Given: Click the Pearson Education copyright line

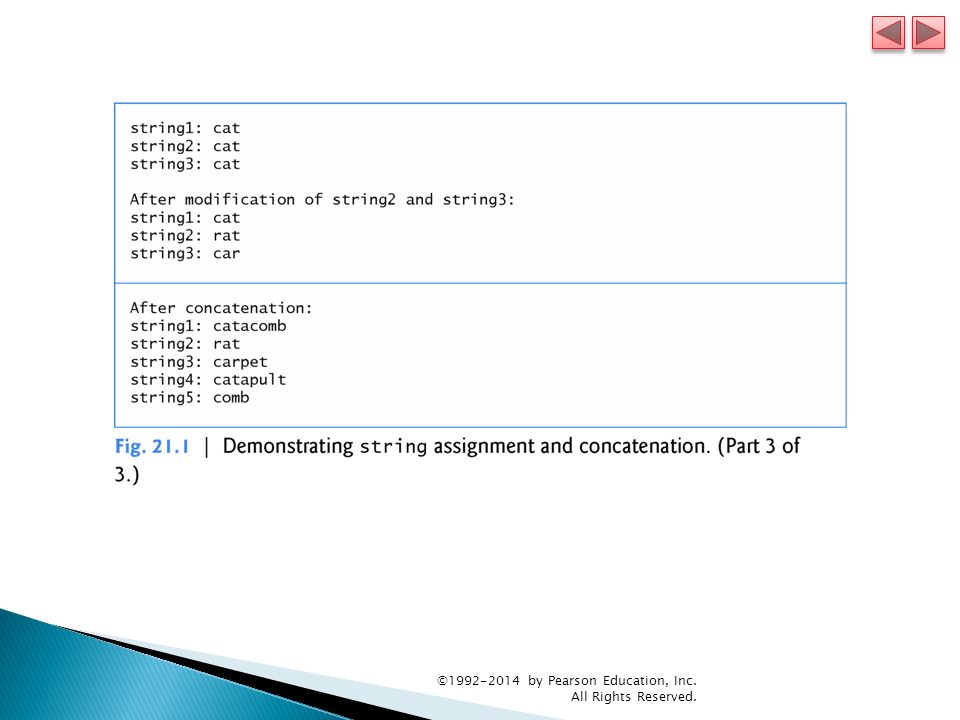Looking at the screenshot, I should 567,680.
